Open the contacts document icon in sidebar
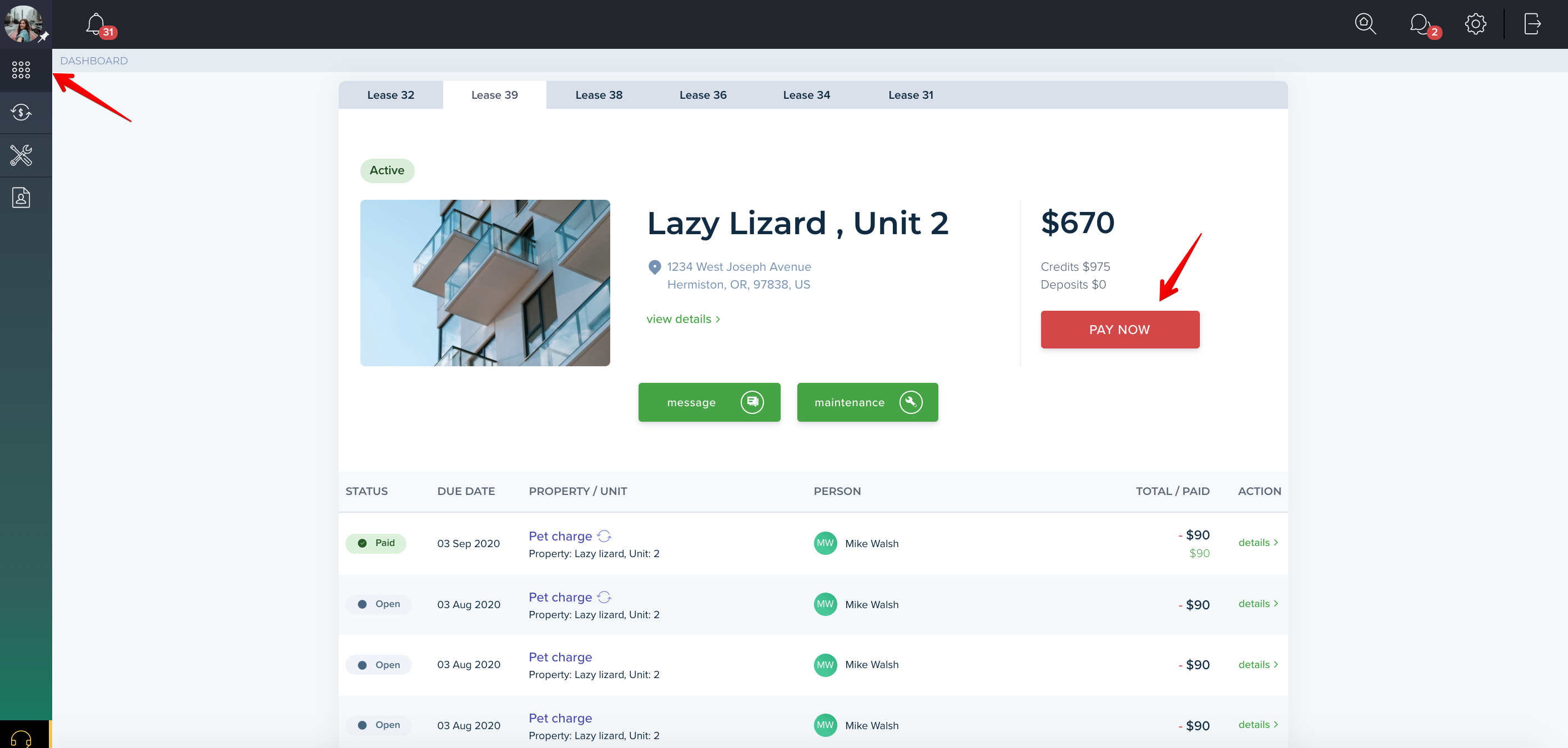1568x748 pixels. click(x=21, y=198)
